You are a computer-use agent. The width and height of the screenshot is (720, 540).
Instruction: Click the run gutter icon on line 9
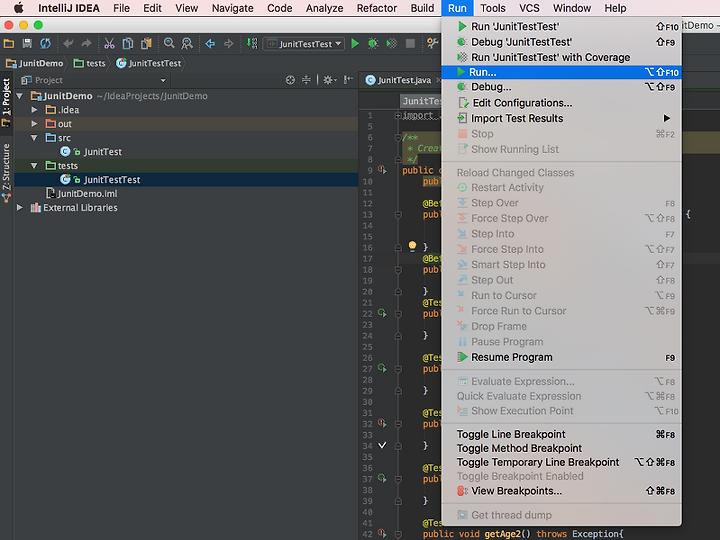(382, 170)
